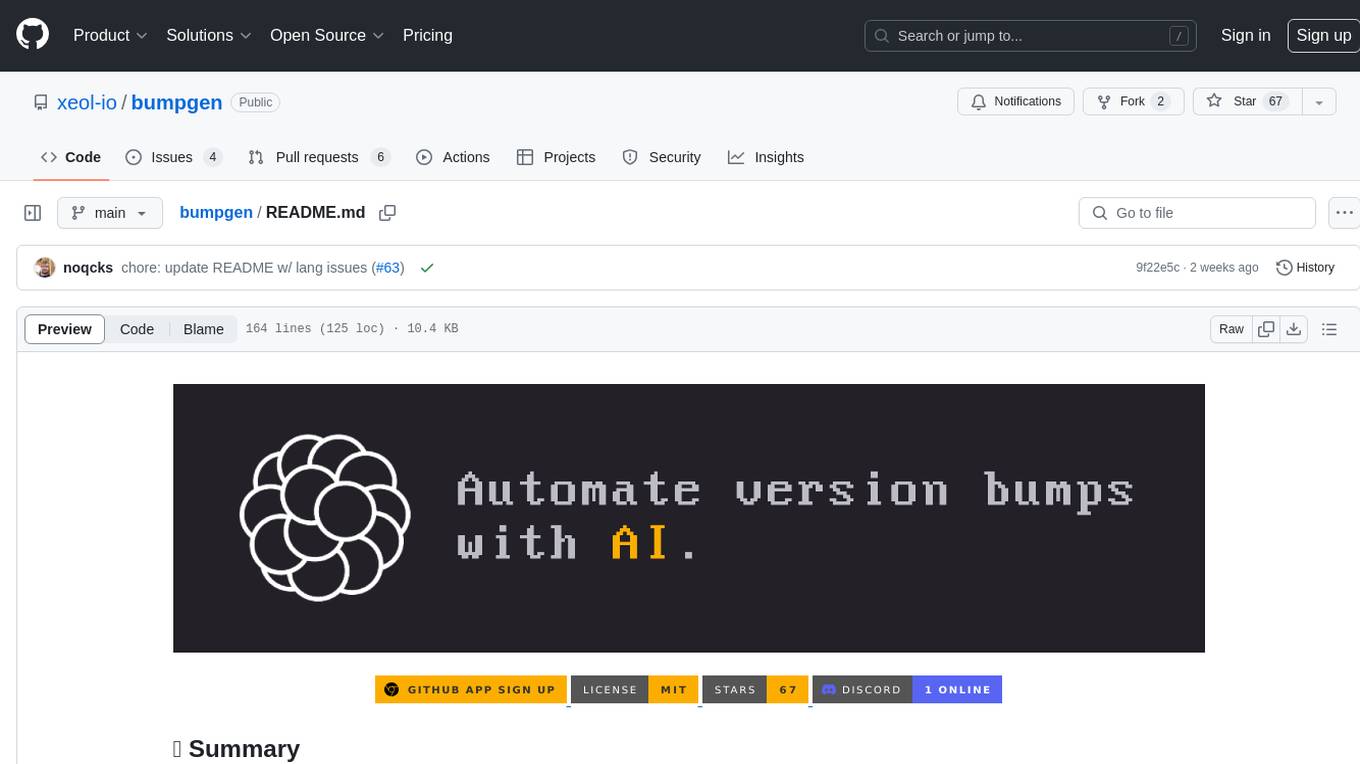The height and width of the screenshot is (764, 1360).
Task: Click the Public visibility label
Action: click(255, 102)
